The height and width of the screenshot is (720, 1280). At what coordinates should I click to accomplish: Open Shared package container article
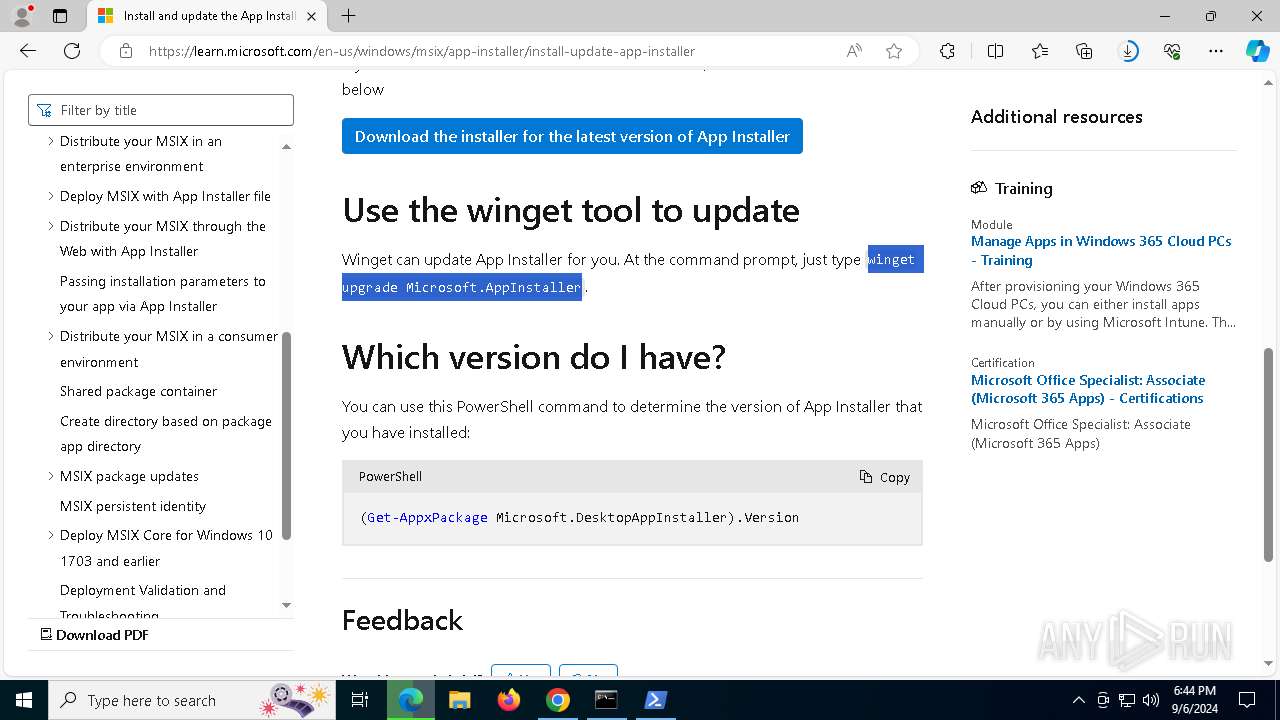(x=138, y=391)
